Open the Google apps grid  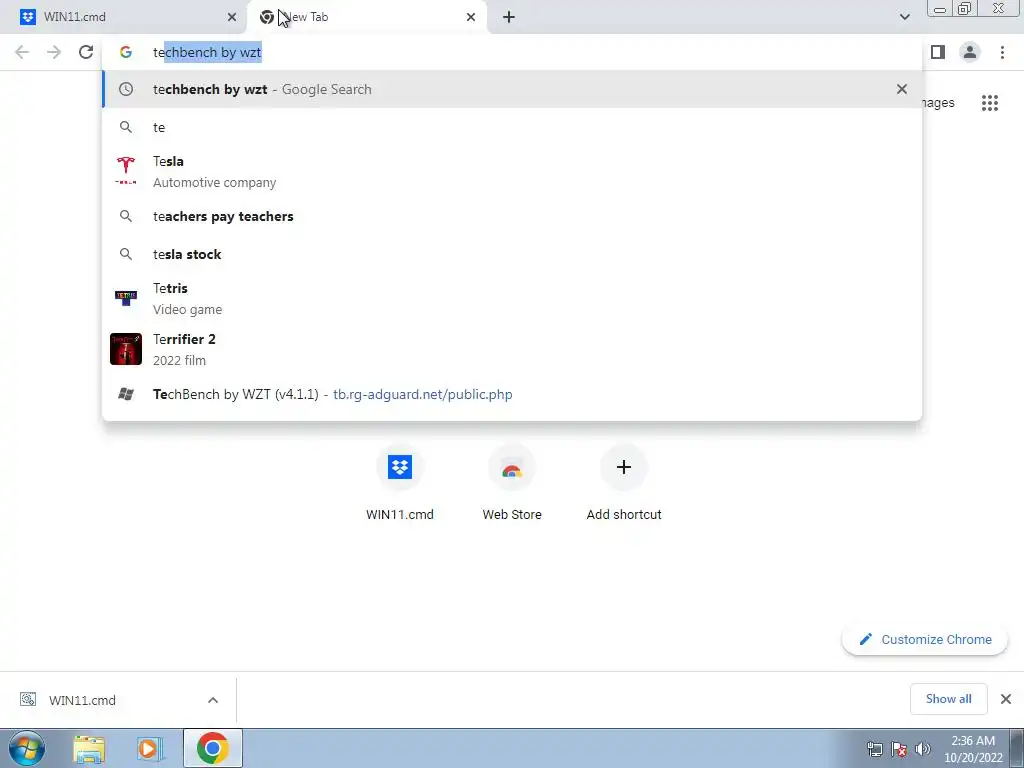(x=990, y=103)
